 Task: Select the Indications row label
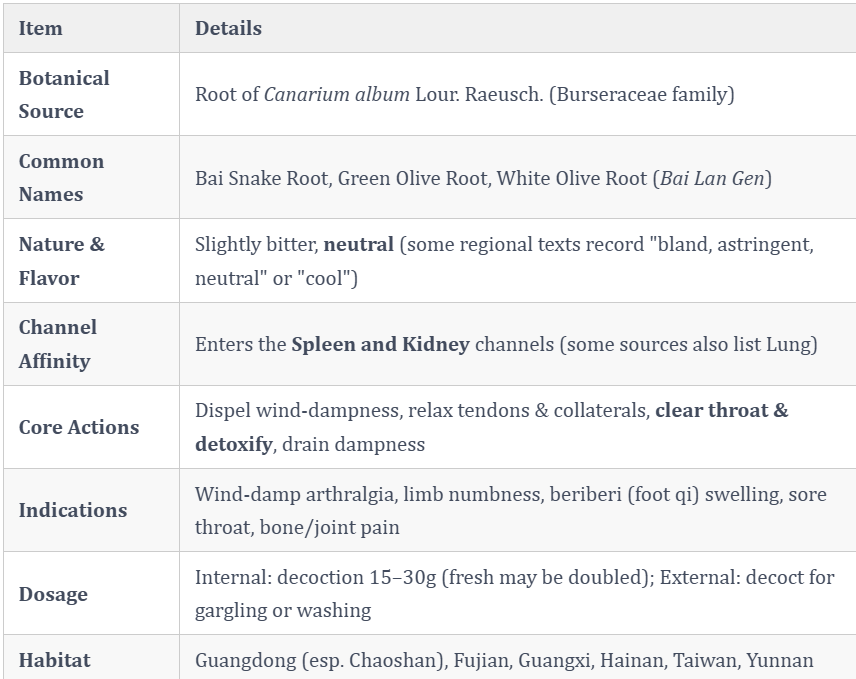coord(73,510)
